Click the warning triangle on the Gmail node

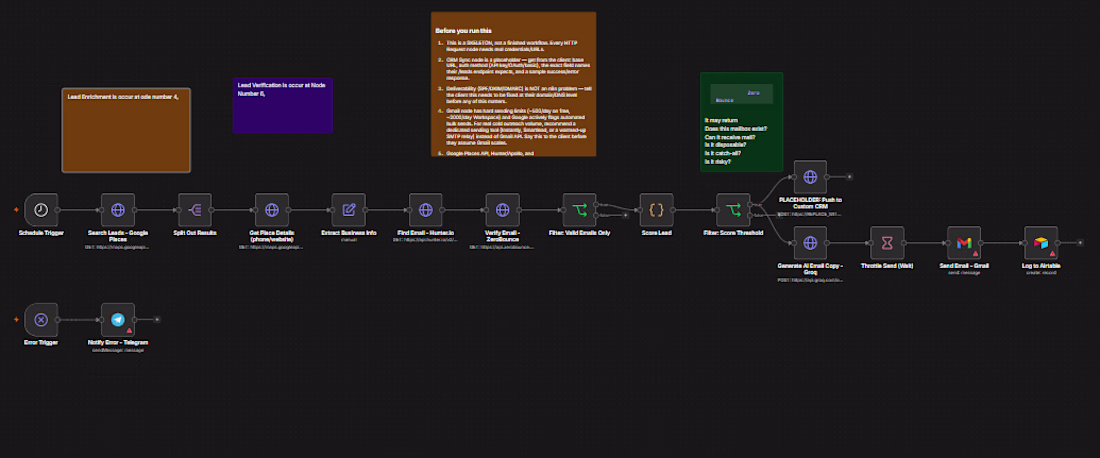tap(975, 253)
